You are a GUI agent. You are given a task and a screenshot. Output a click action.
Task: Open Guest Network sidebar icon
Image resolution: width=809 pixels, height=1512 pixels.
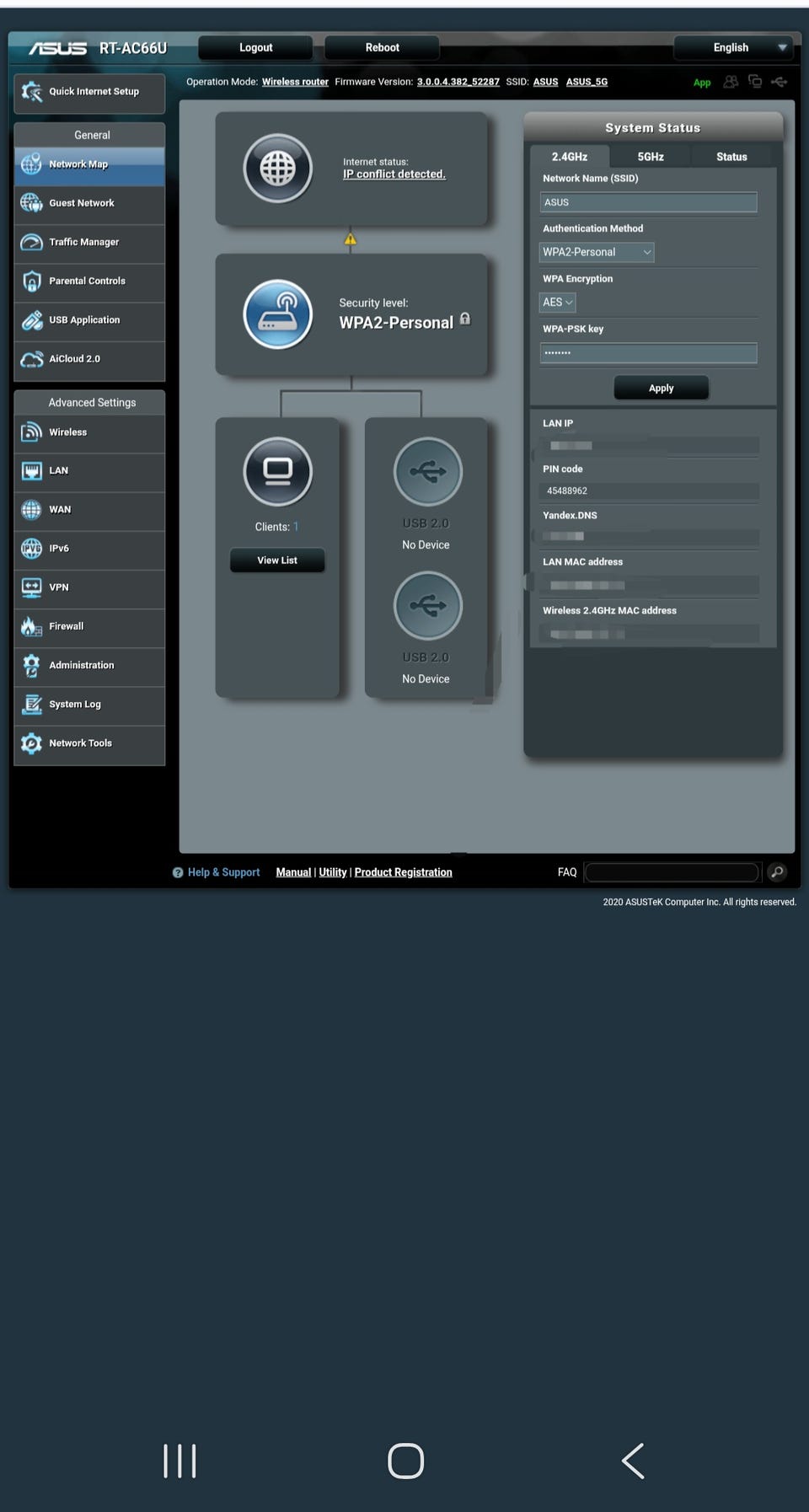[x=32, y=203]
